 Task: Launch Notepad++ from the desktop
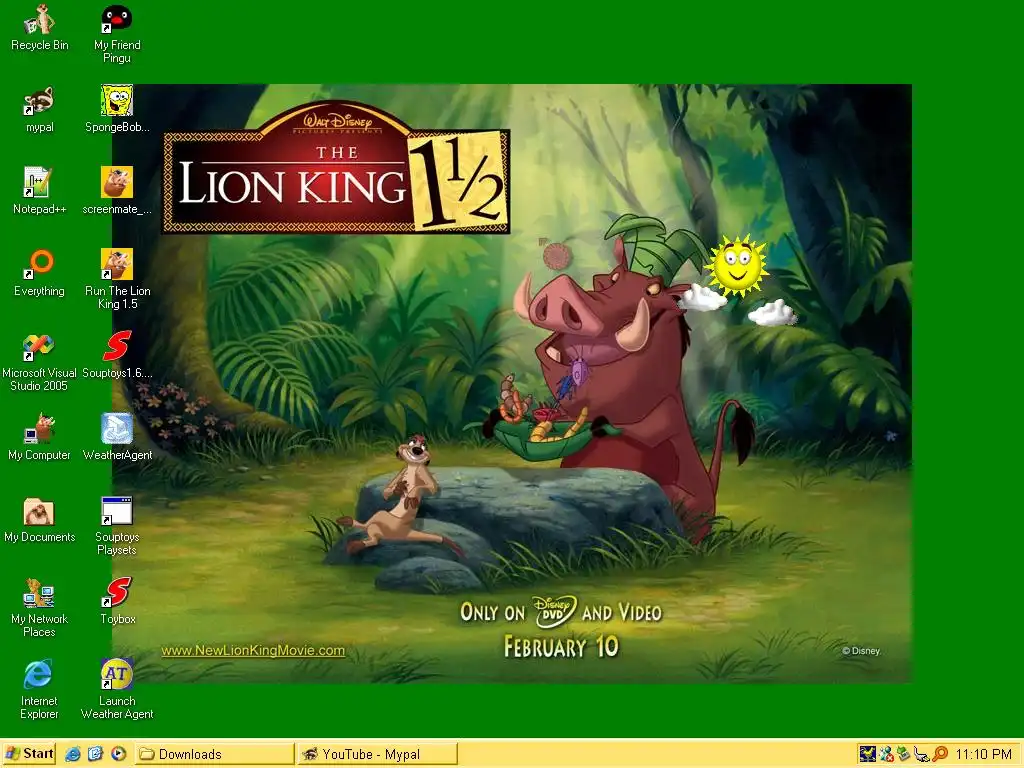(39, 191)
